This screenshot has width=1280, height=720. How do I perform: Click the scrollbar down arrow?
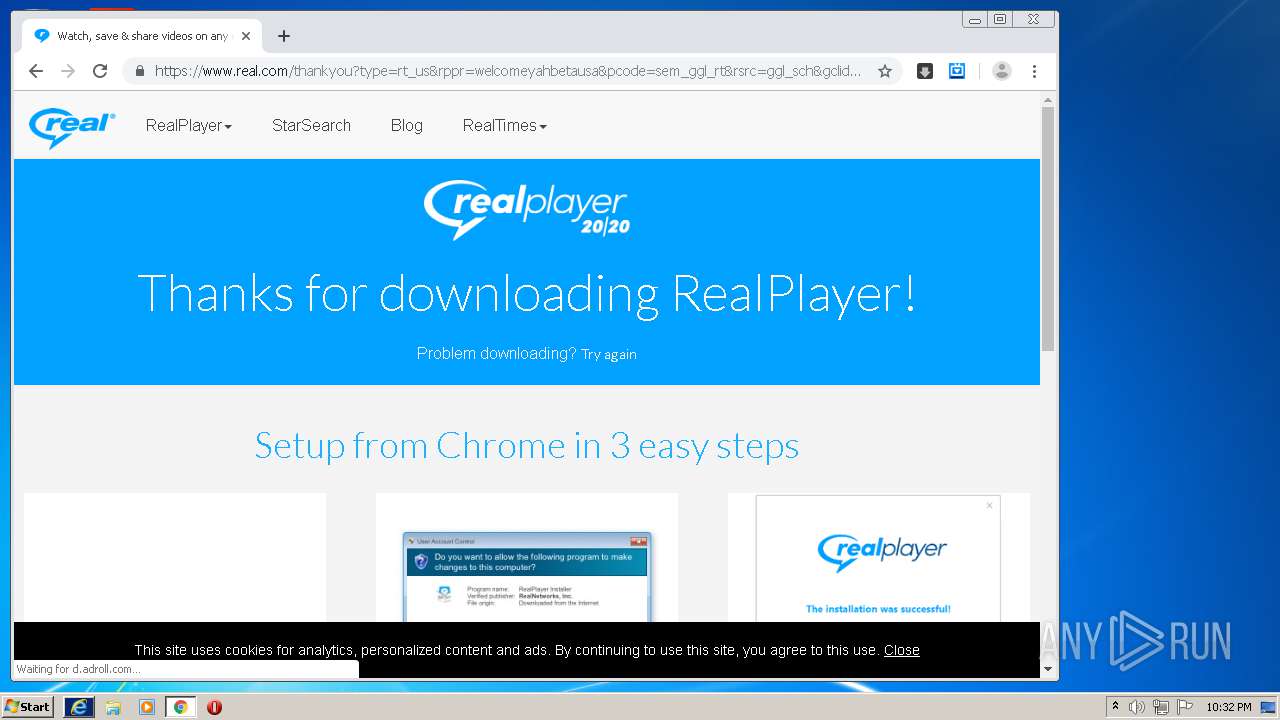1048,669
